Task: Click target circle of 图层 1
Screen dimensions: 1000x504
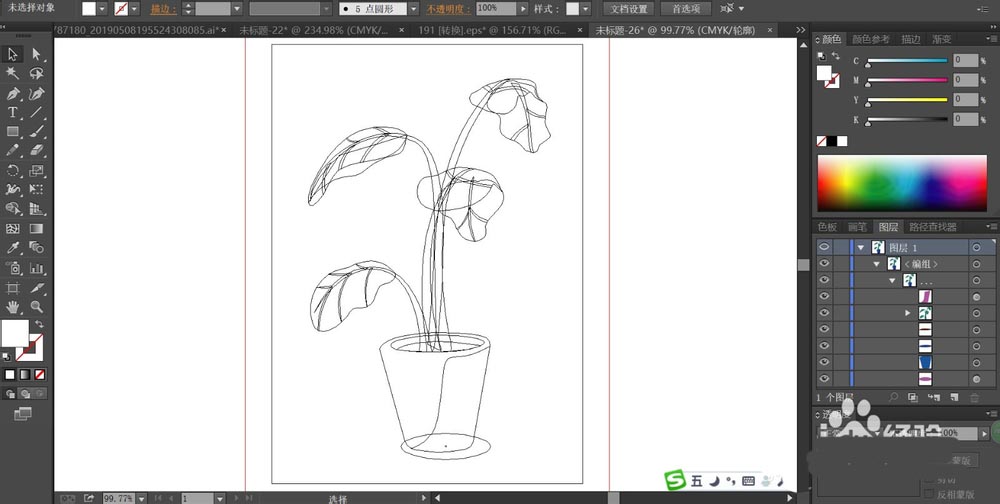Action: click(976, 247)
